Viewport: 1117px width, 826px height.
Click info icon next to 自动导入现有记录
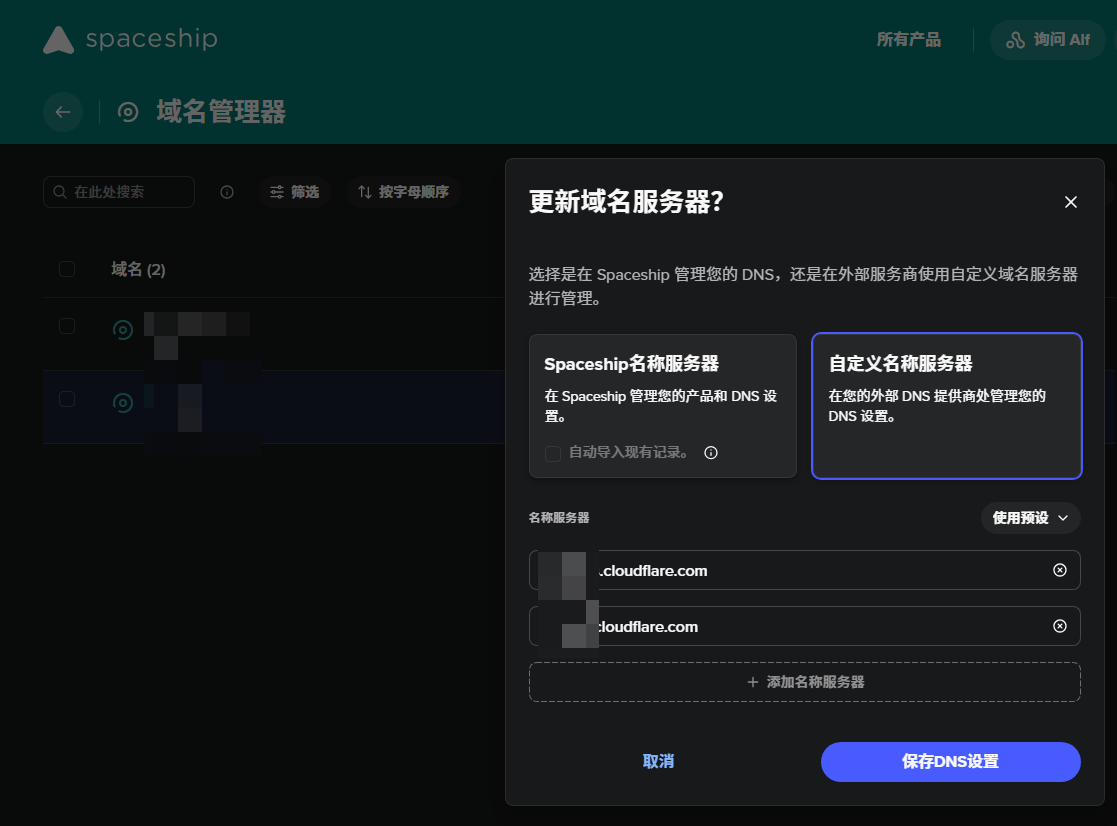pyautogui.click(x=711, y=453)
